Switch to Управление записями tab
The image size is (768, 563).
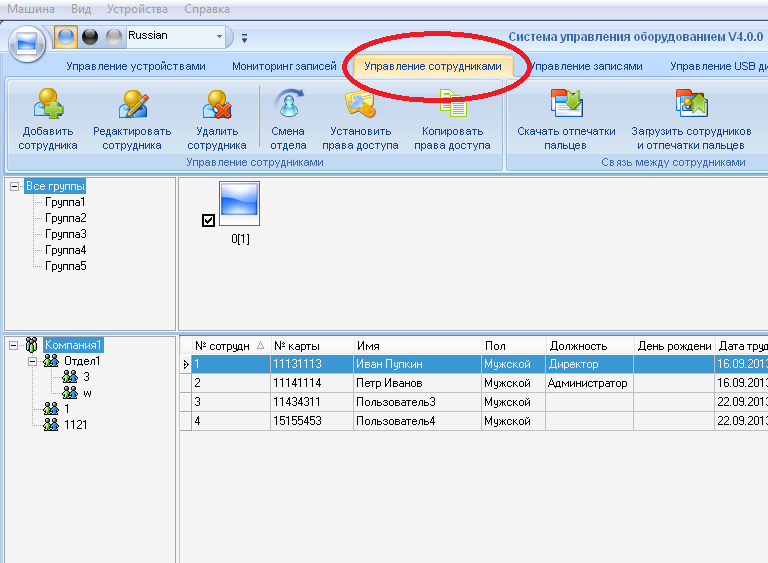click(586, 66)
